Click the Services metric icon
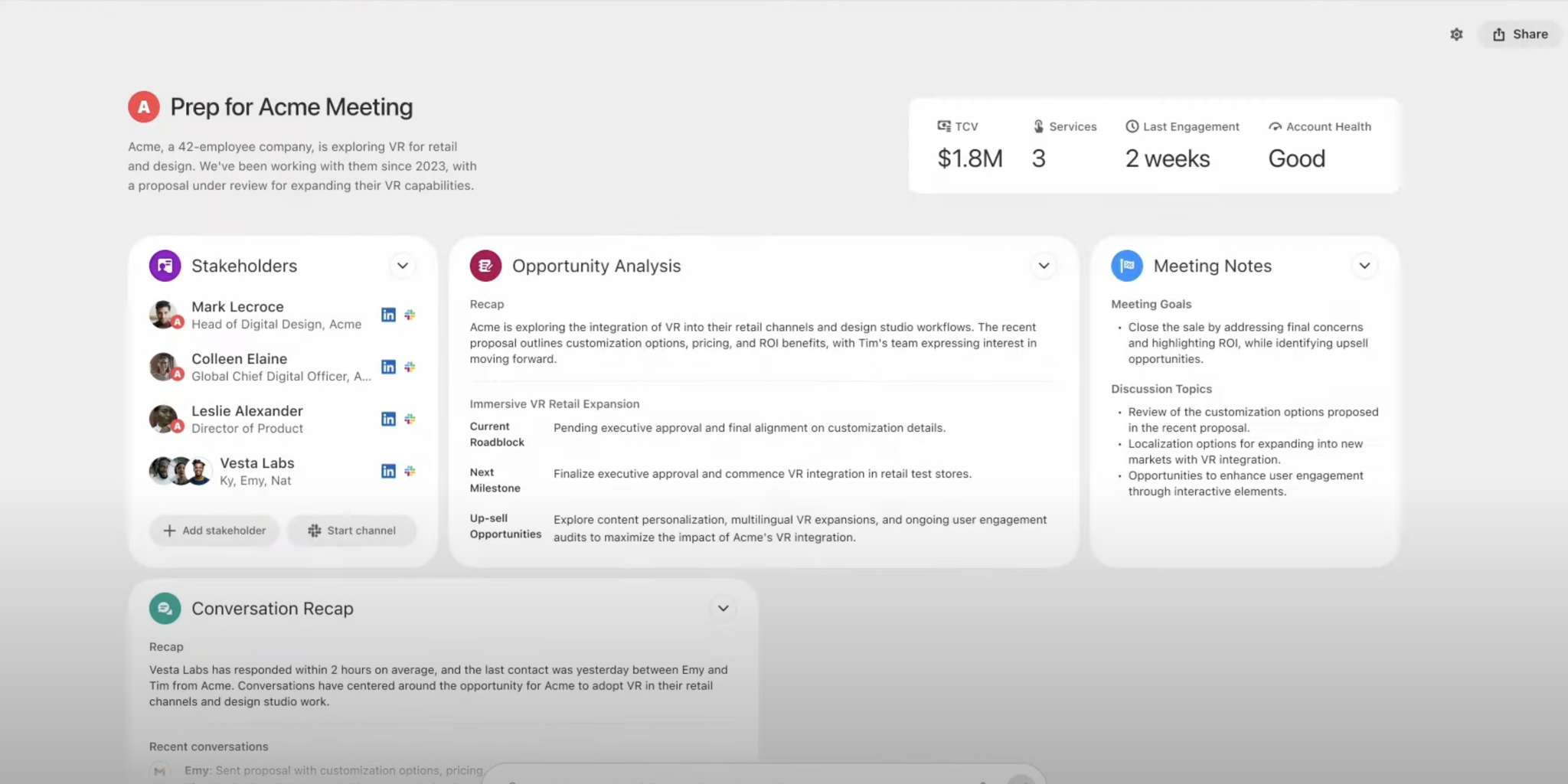Image resolution: width=1568 pixels, height=784 pixels. [x=1038, y=126]
